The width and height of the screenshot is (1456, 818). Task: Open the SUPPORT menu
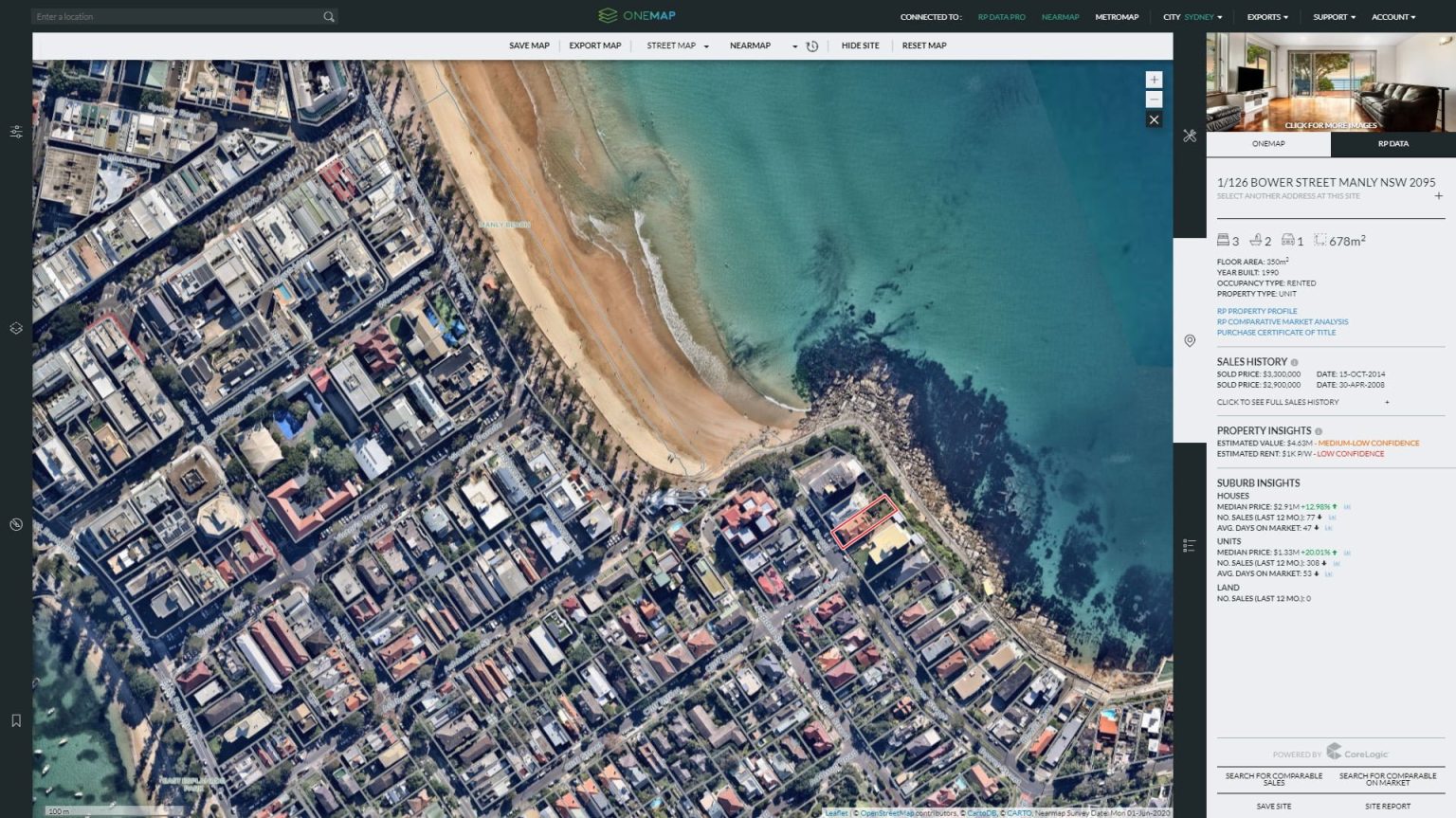1332,16
